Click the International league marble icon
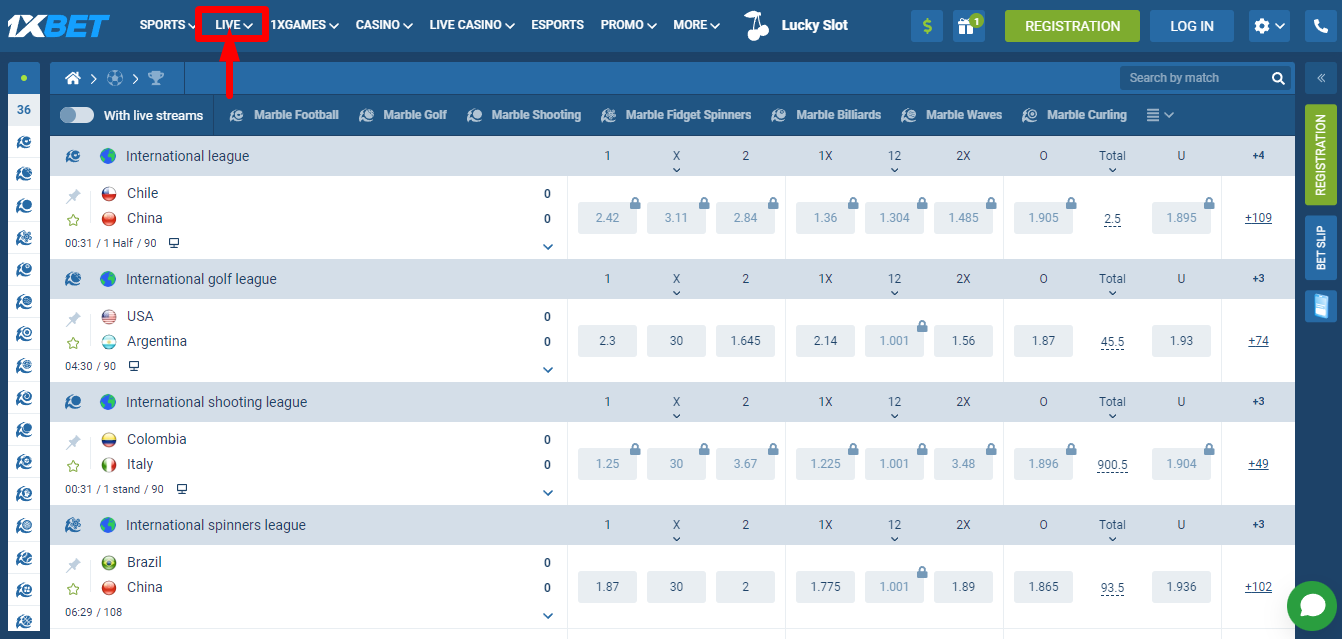 pos(73,156)
